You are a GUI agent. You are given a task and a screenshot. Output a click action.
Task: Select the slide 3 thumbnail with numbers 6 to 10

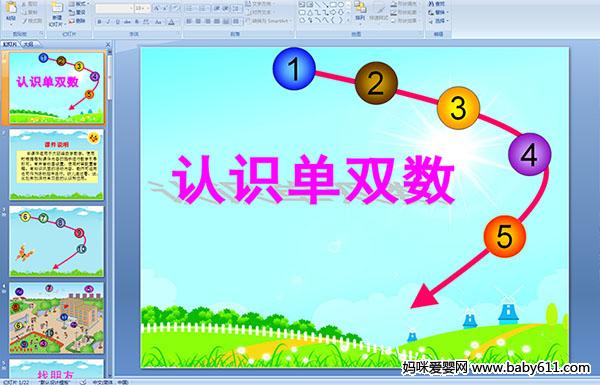tap(56, 241)
